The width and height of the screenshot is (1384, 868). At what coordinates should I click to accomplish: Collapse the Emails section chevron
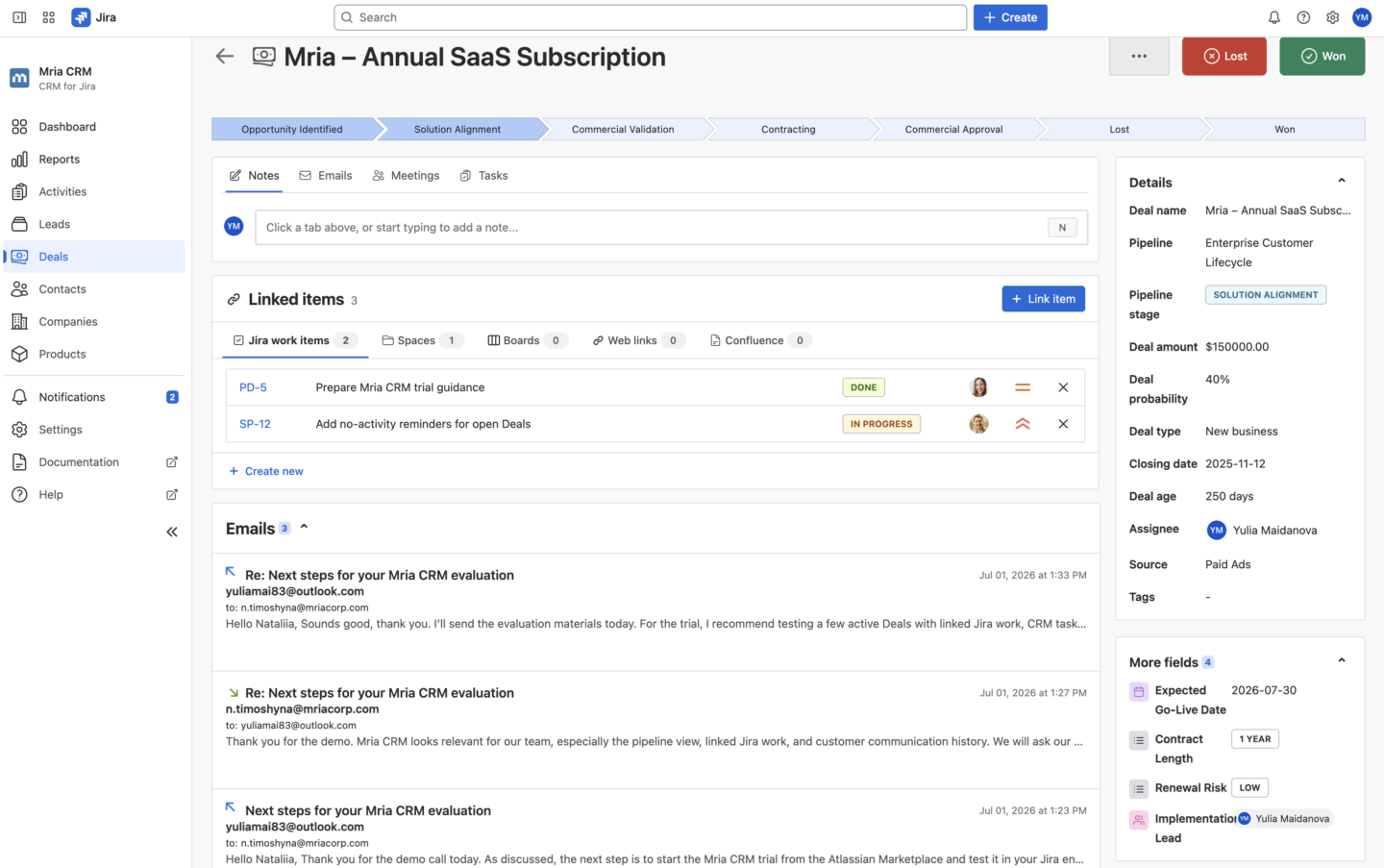[x=304, y=527]
